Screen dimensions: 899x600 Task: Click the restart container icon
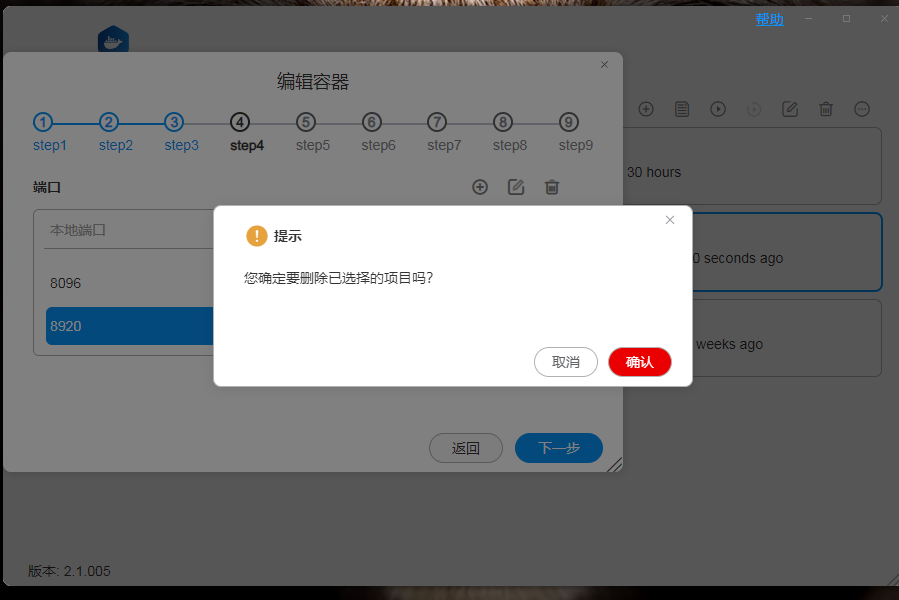(754, 109)
